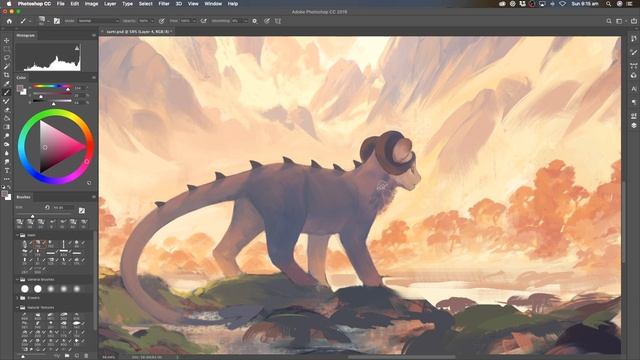
Task: Open the File menu
Action: coord(60,4)
